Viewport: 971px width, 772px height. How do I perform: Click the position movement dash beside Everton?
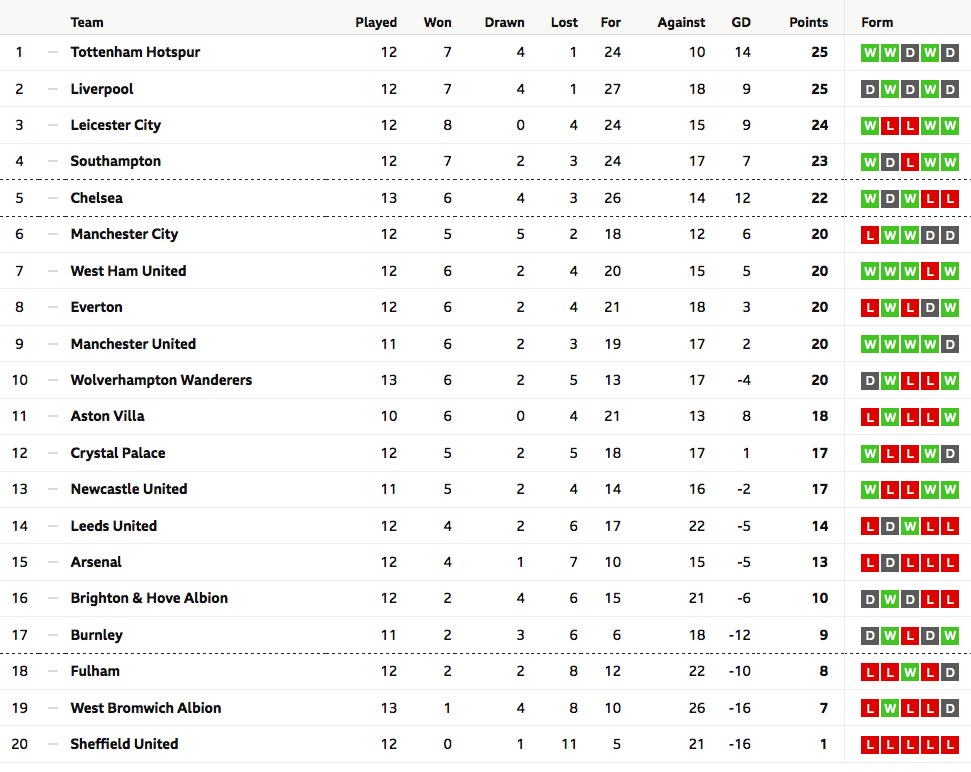pos(53,307)
